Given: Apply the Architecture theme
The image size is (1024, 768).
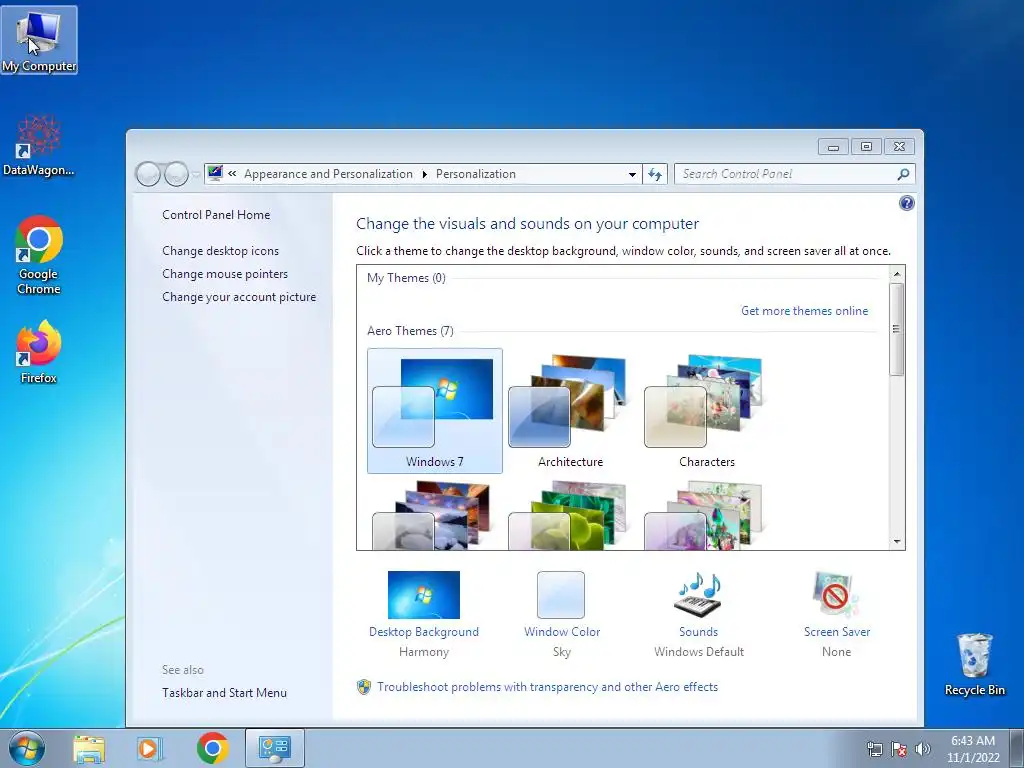Looking at the screenshot, I should pos(571,411).
